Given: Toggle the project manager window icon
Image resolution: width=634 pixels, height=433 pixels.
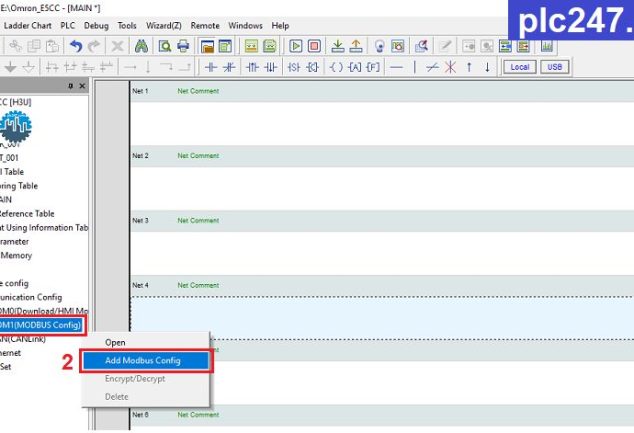Looking at the screenshot, I should point(207,46).
